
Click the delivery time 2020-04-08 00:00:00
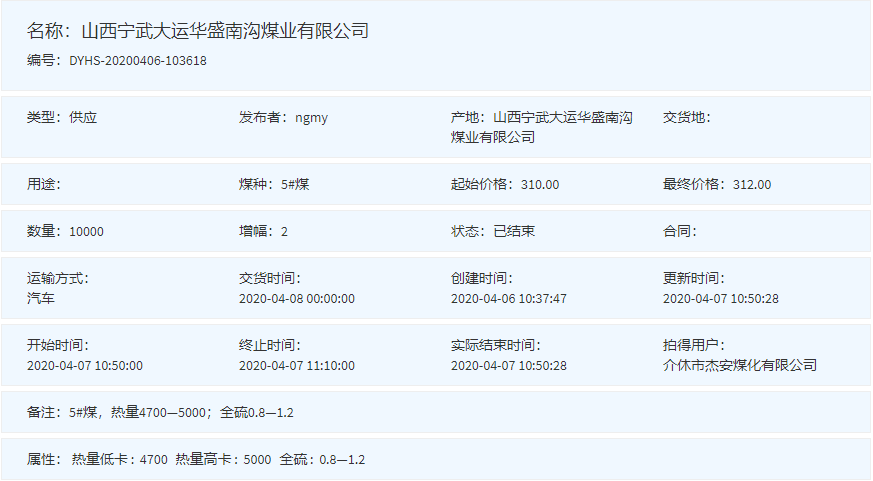[x=297, y=299]
